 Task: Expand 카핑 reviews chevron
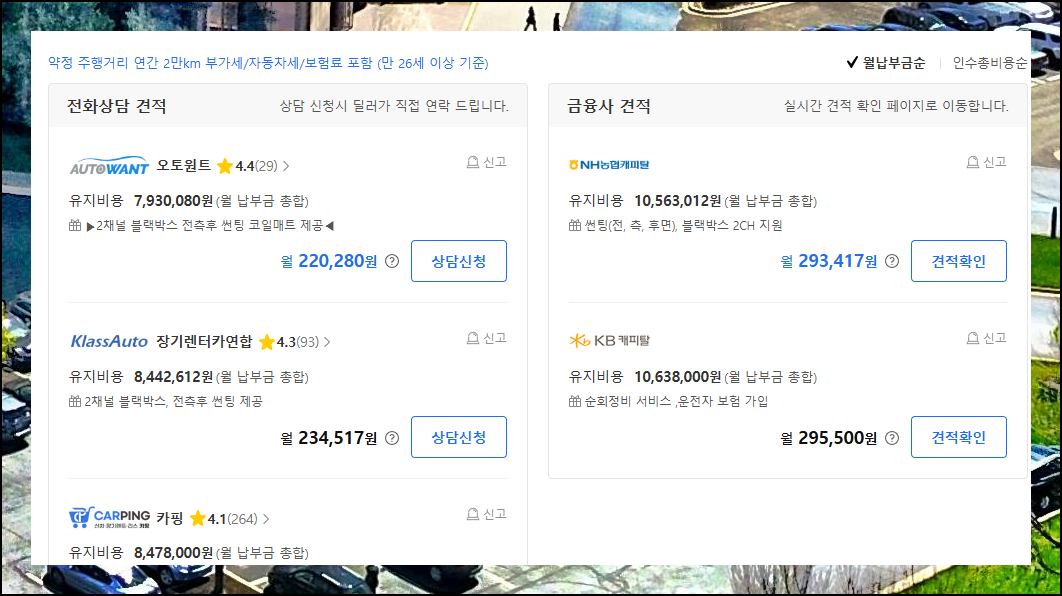266,519
